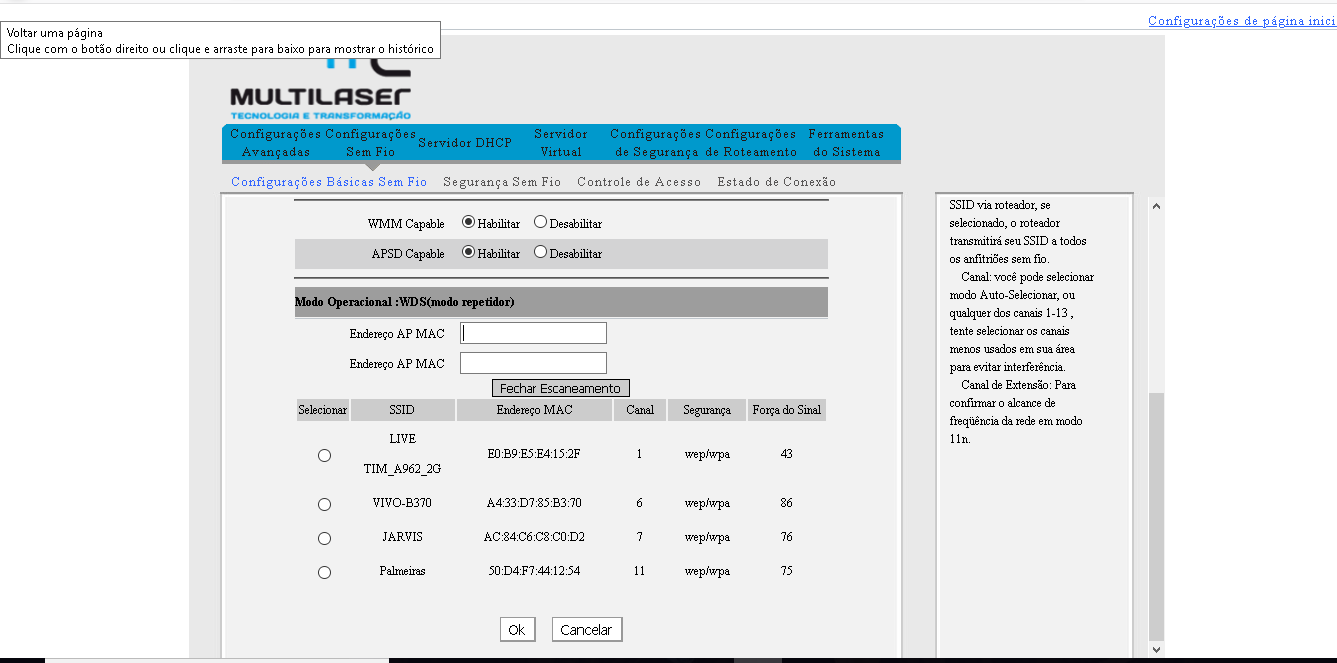The image size is (1337, 663).
Task: Enable WMM Capable with Habilitar radio
Action: point(468,222)
